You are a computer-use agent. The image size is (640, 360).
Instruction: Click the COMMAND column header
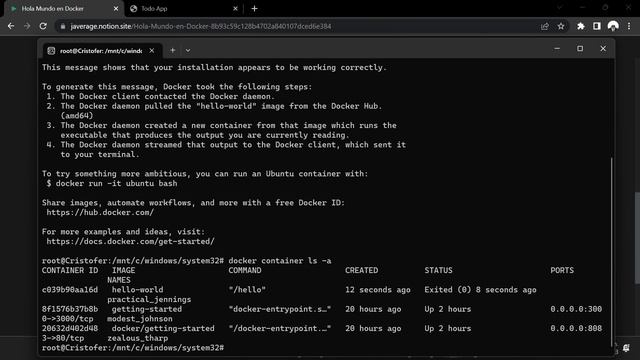pyautogui.click(x=245, y=271)
